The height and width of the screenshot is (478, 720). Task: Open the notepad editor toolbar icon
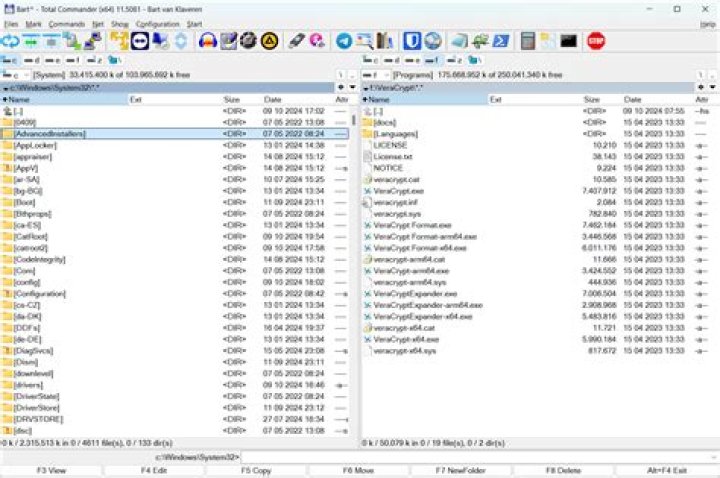click(228, 41)
